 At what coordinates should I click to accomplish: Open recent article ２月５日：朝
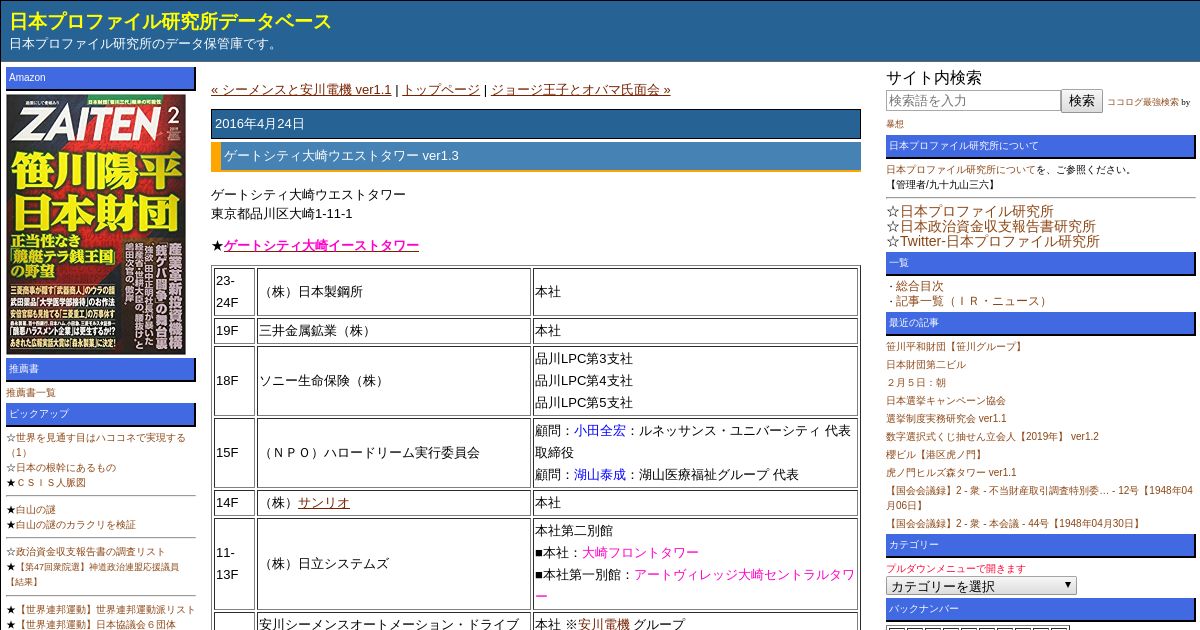(916, 383)
